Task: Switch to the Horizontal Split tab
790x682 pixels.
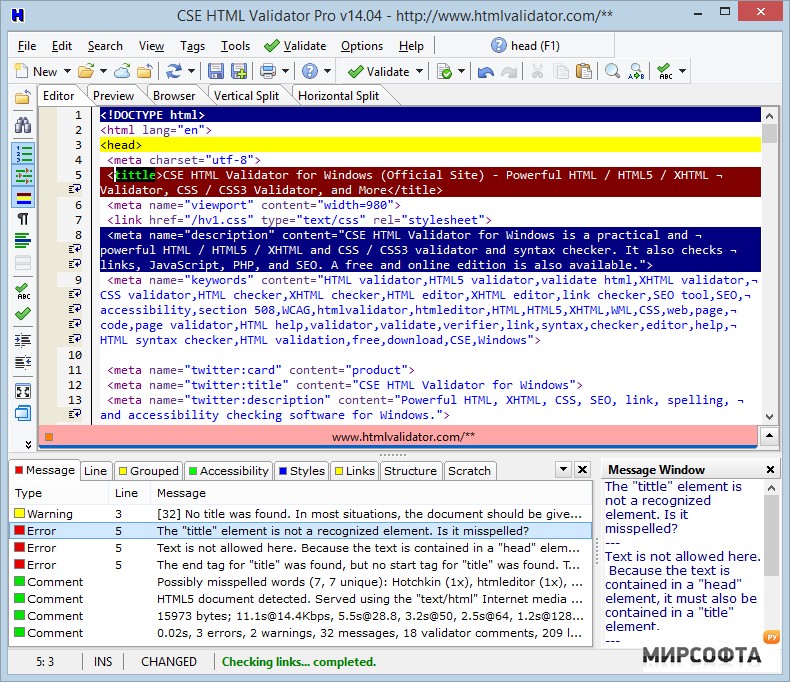Action: click(339, 96)
